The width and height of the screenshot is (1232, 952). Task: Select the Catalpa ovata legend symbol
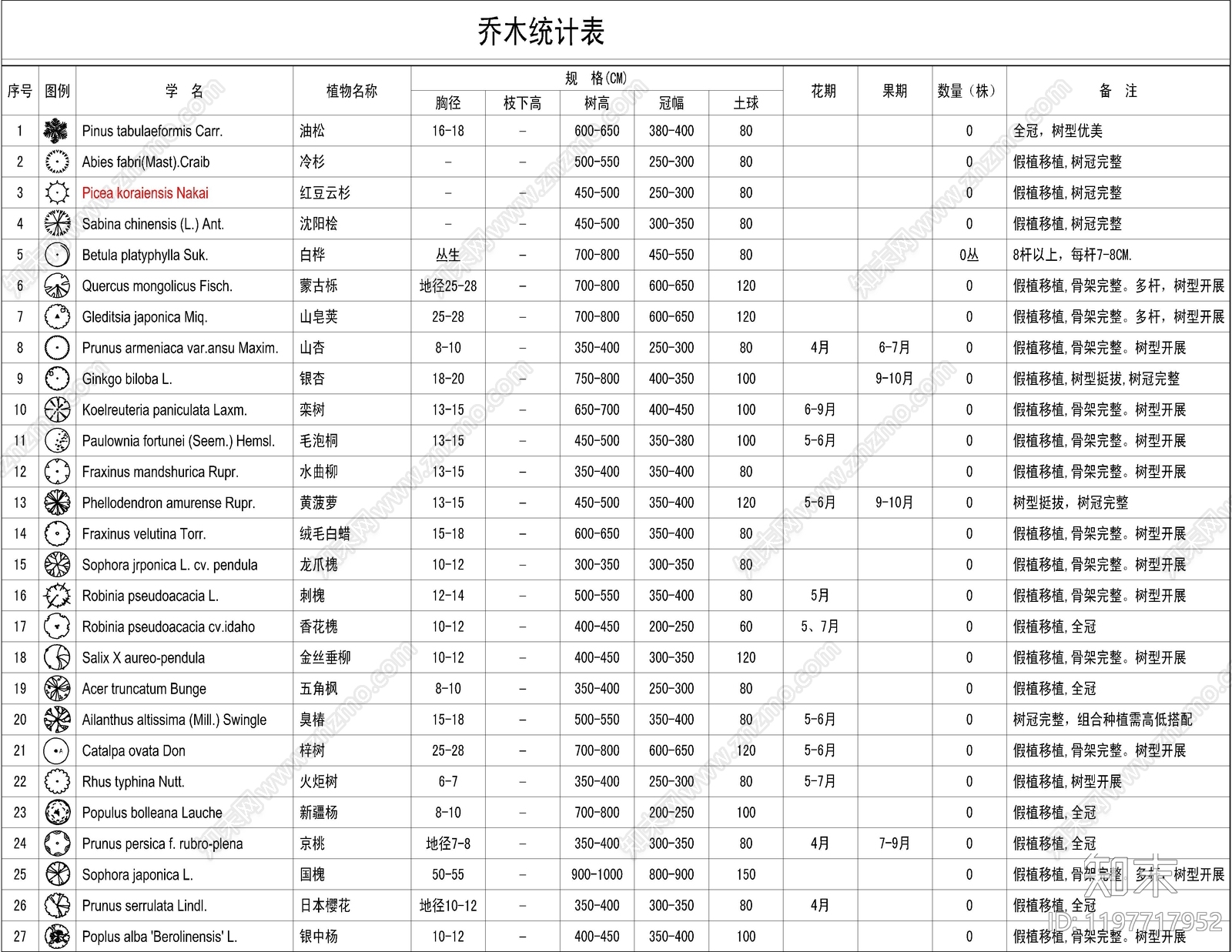(x=57, y=750)
